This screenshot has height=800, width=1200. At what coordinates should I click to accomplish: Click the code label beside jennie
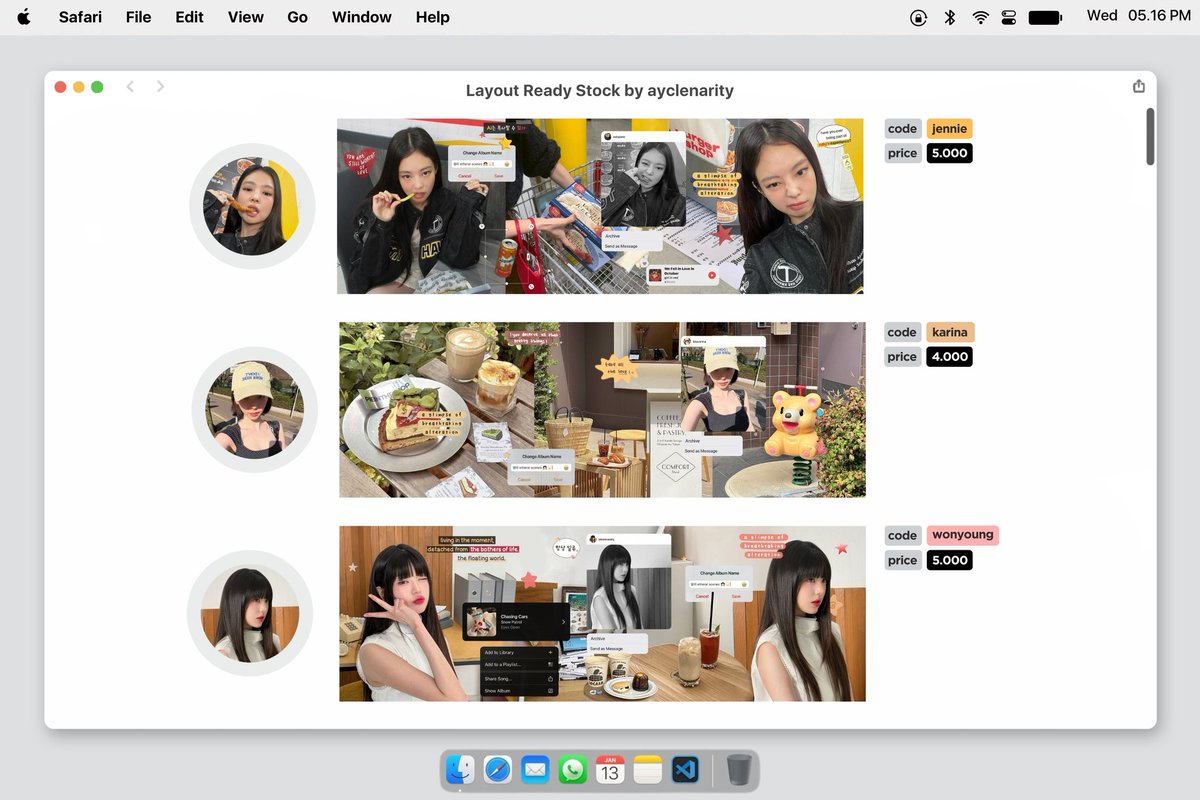pyautogui.click(x=903, y=128)
